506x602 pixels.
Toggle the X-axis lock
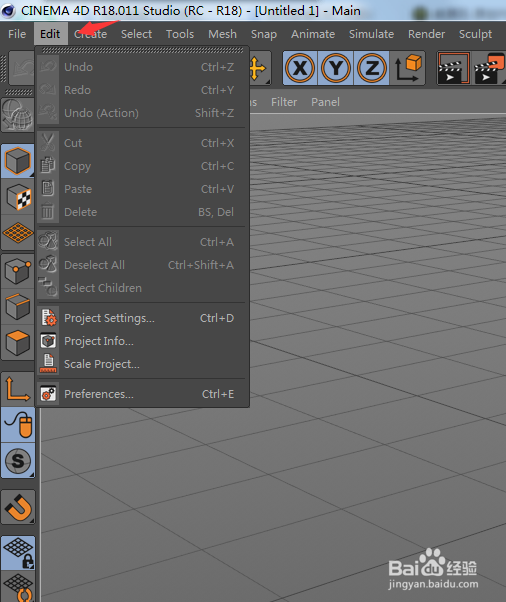(300, 68)
